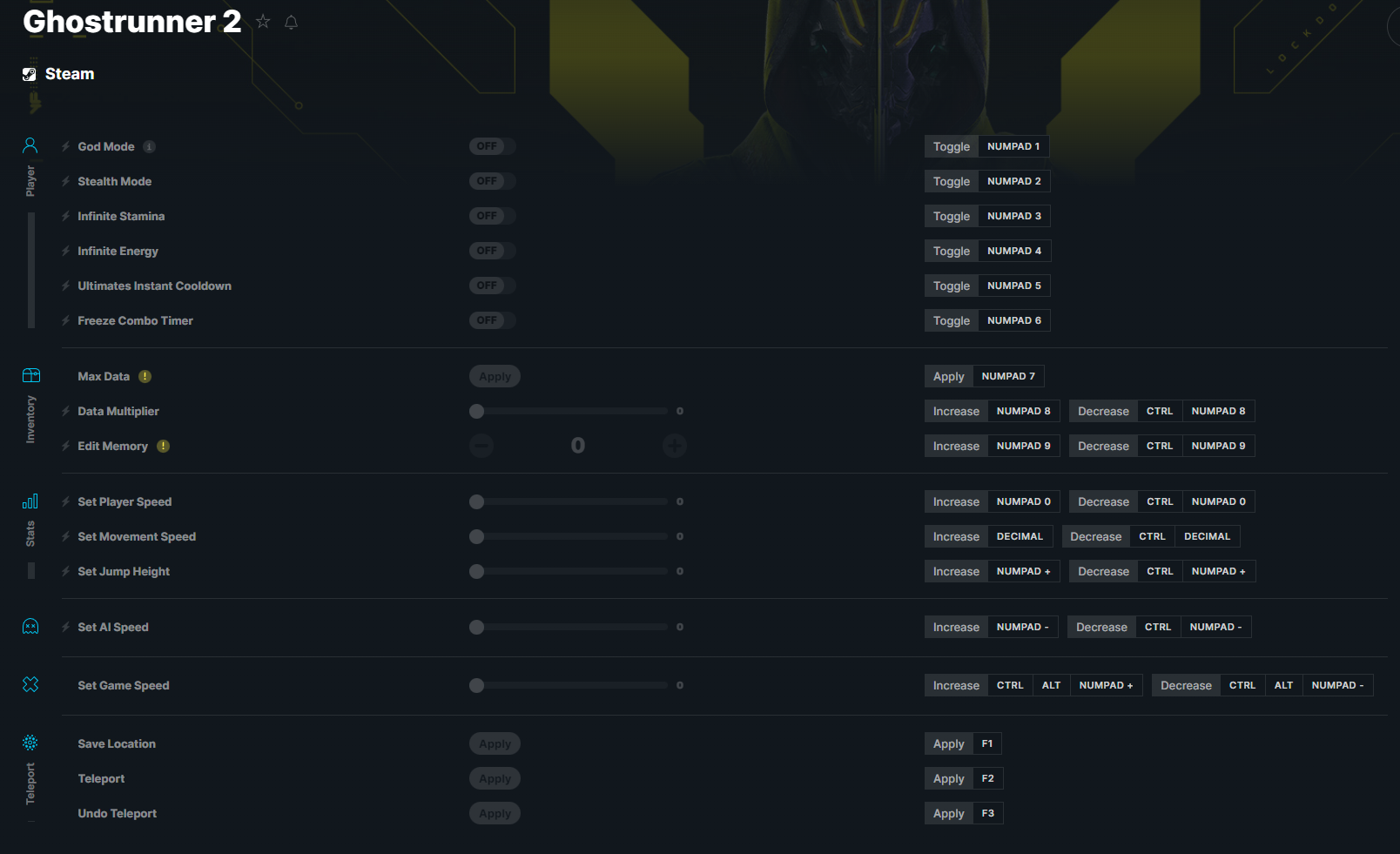Apply Save Location
The width and height of the screenshot is (1400, 854).
pos(495,743)
